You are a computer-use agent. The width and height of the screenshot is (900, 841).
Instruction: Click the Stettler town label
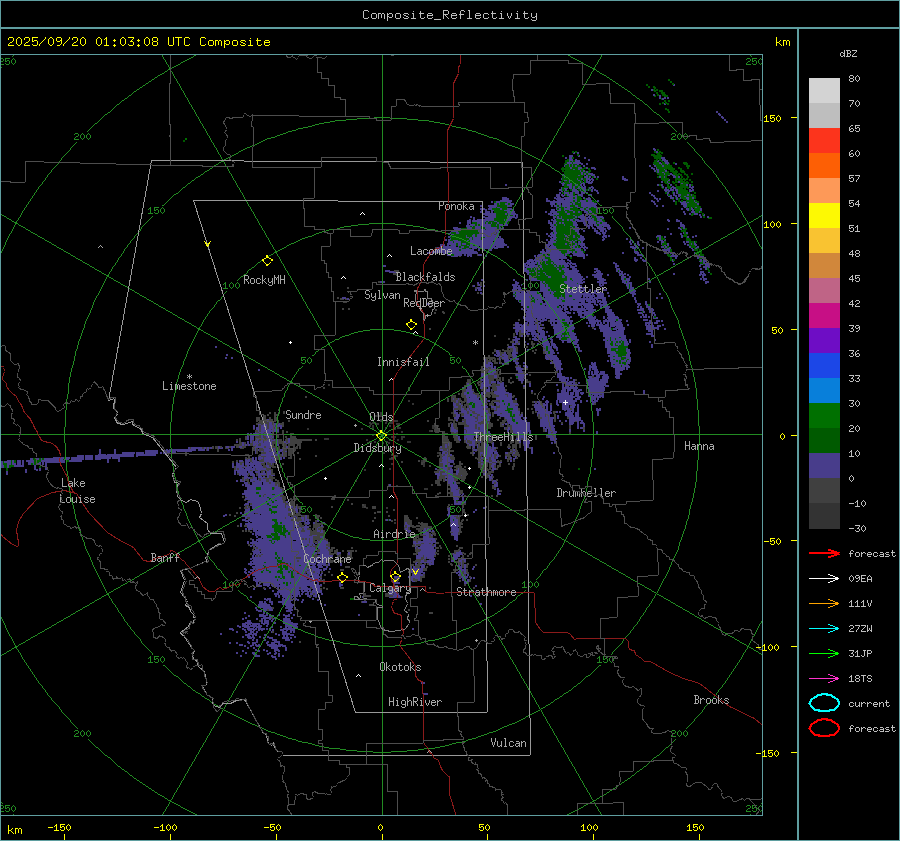tap(583, 289)
